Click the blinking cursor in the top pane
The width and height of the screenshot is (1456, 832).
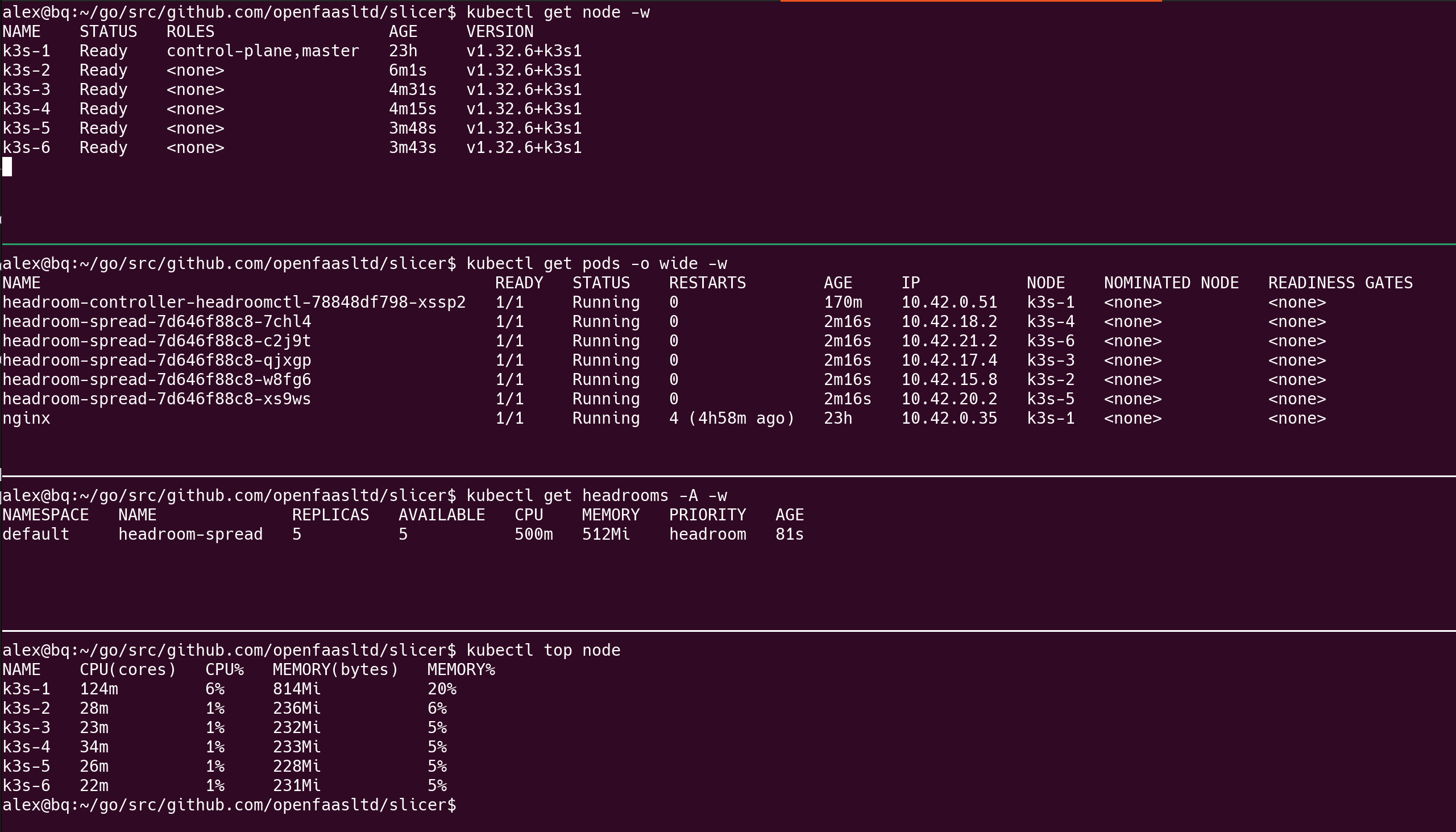coord(7,167)
